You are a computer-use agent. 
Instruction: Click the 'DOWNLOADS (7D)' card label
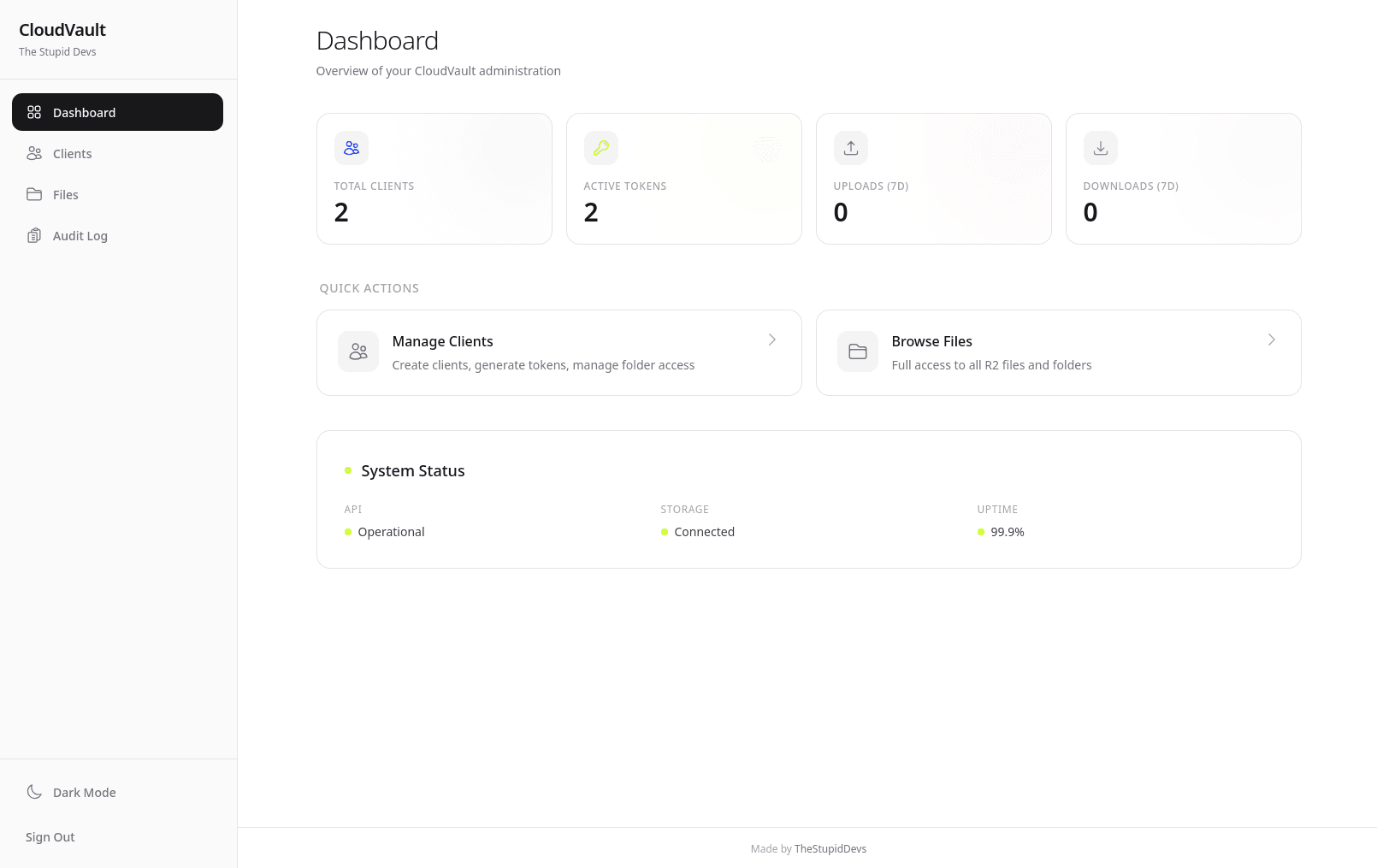[1131, 186]
